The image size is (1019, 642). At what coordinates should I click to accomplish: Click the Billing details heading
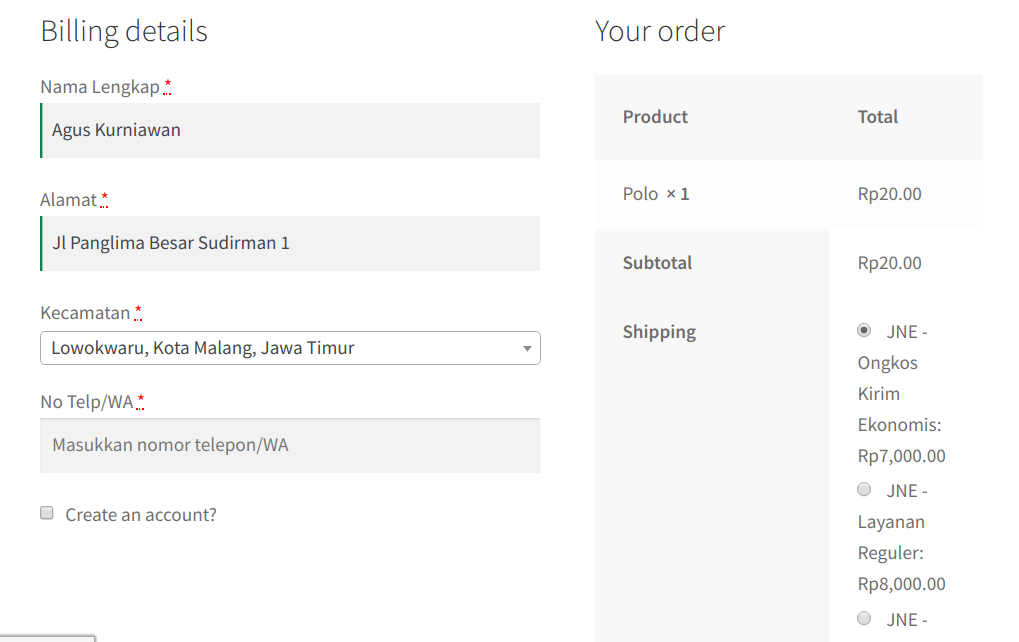pyautogui.click(x=124, y=31)
